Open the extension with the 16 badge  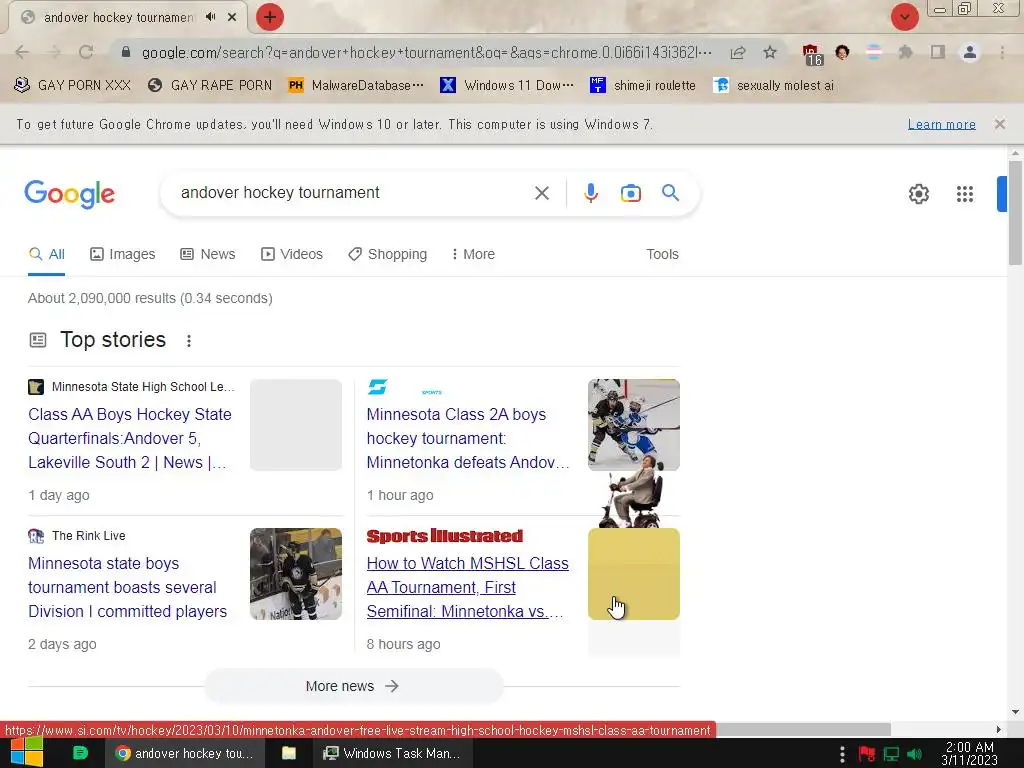812,54
